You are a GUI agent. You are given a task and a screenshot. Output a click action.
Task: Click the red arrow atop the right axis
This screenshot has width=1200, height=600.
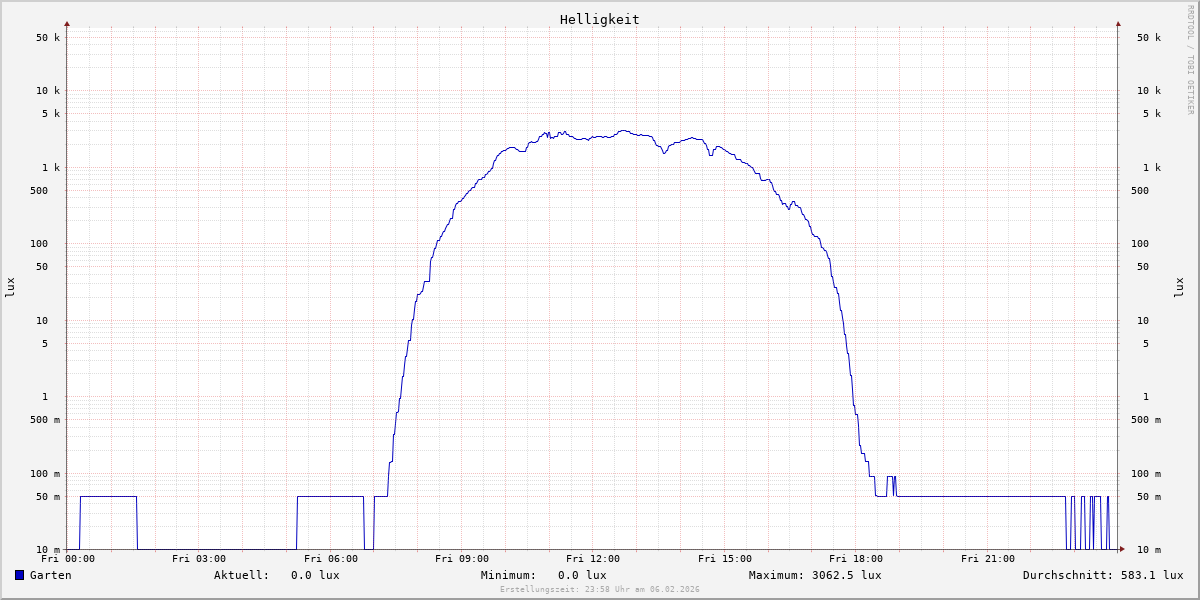pos(1118,23)
